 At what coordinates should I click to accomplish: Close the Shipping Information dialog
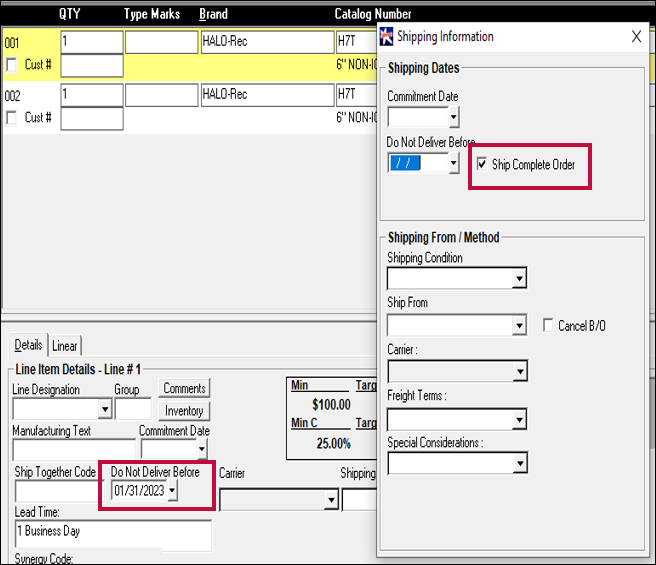click(x=636, y=37)
